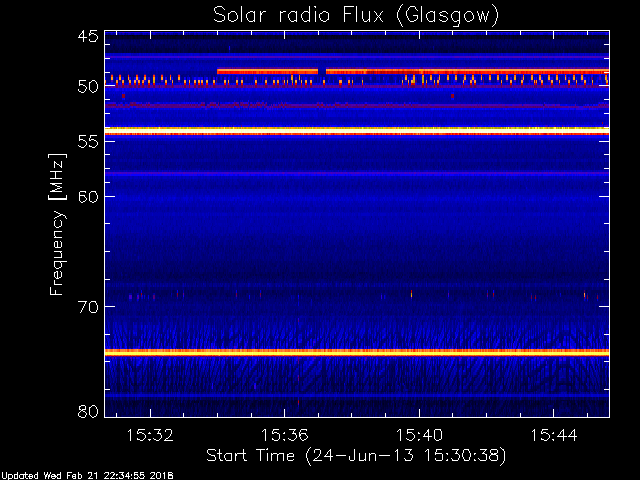
Task: Click the red horizontal band near 48.5 MHz
Action: pos(413,71)
